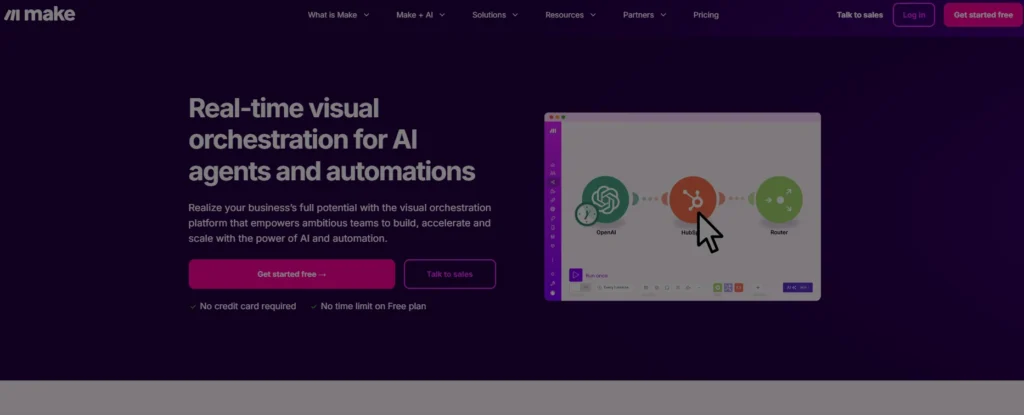Click the clock schedule icon on OpenAI
Viewport: 1024px width, 415px height.
pyautogui.click(x=586, y=214)
